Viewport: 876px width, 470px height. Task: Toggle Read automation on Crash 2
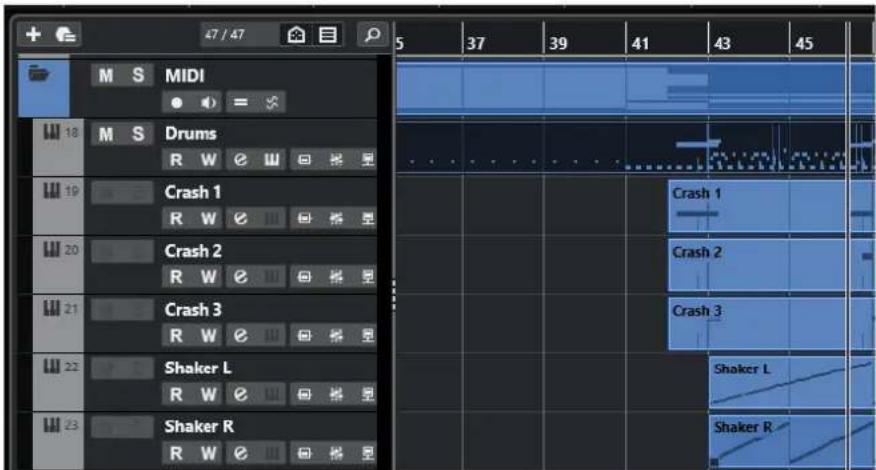[x=177, y=277]
